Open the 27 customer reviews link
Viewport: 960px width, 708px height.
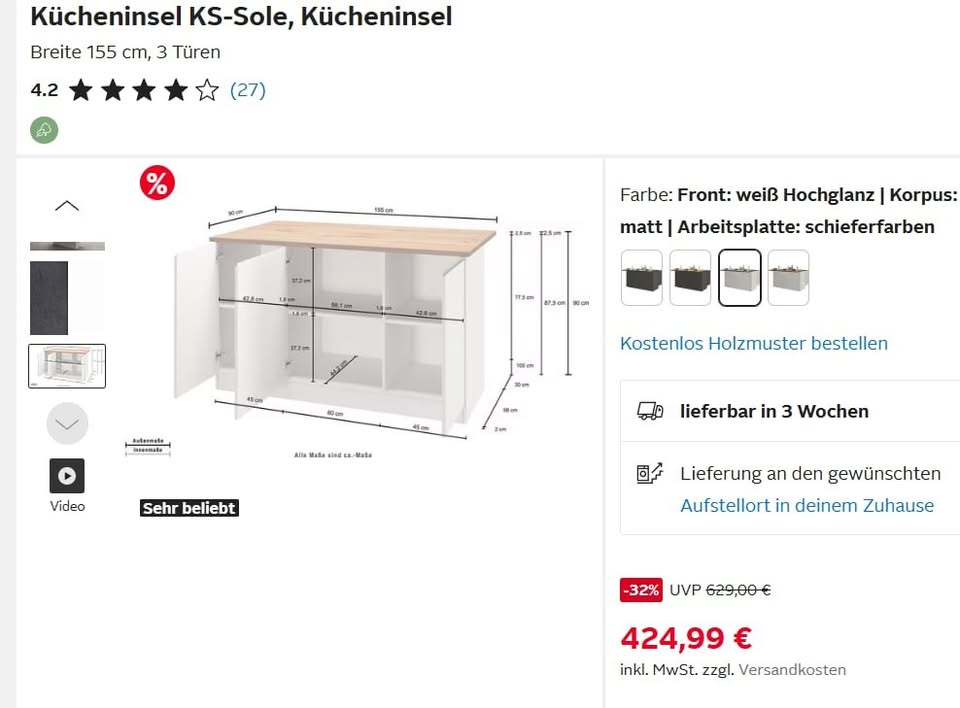coord(248,90)
